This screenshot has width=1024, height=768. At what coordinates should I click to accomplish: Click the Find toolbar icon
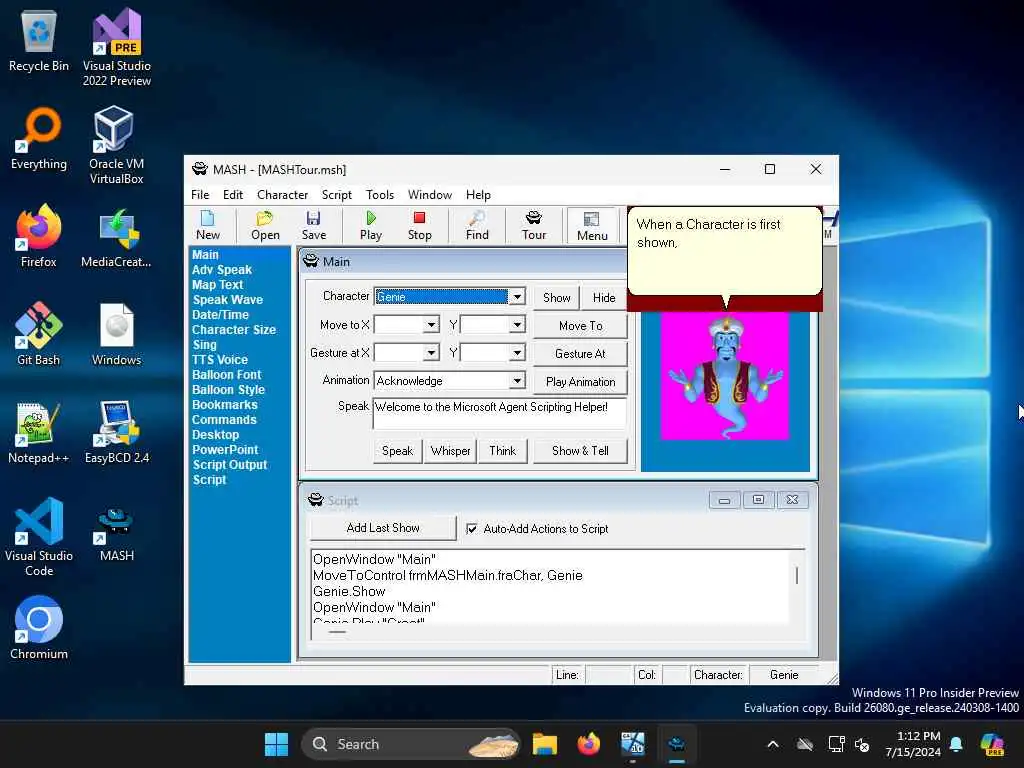477,225
